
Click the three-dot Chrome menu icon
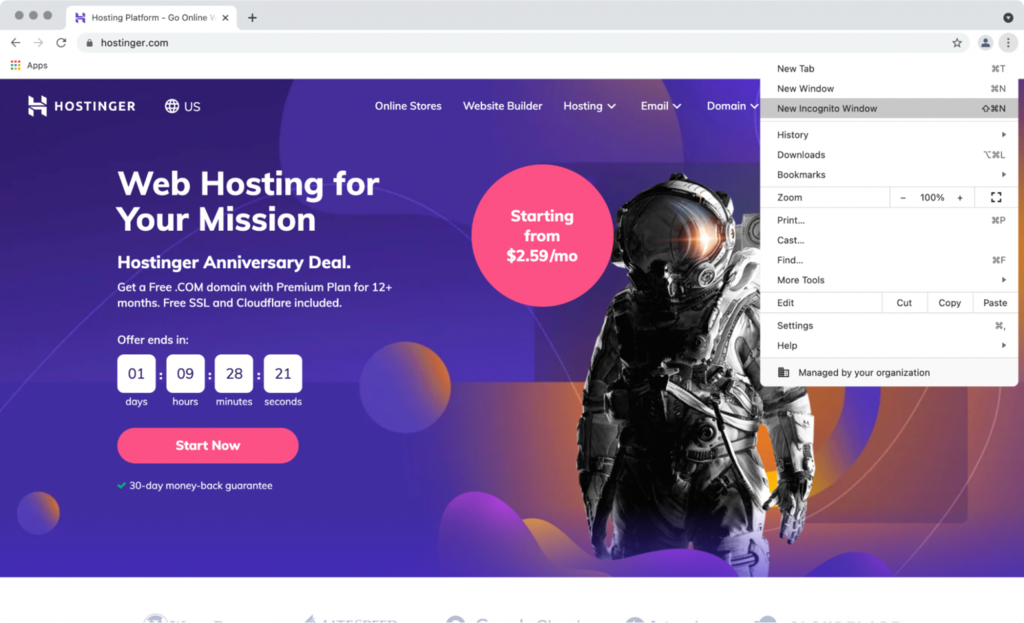[1010, 42]
